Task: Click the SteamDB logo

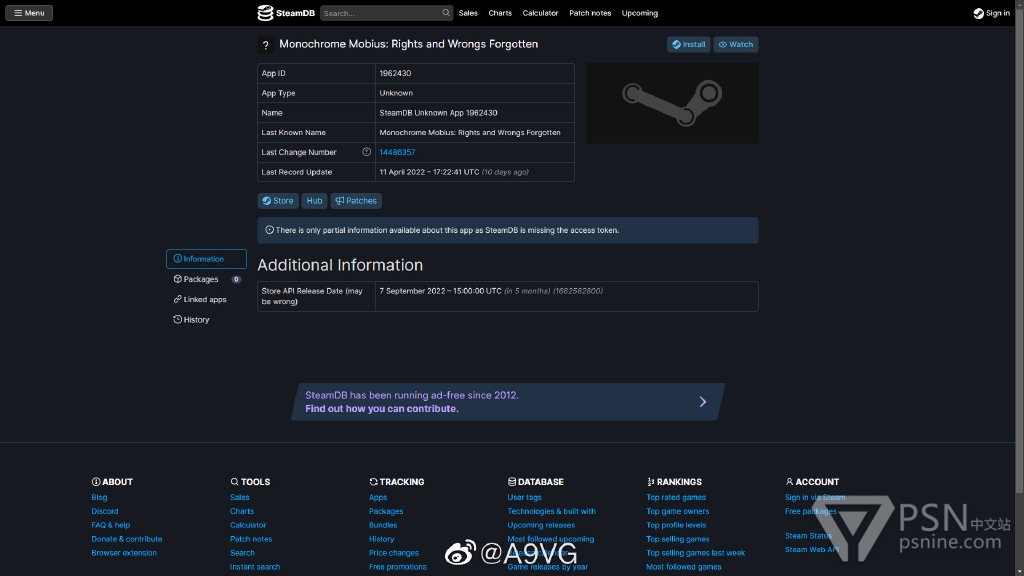Action: click(286, 13)
